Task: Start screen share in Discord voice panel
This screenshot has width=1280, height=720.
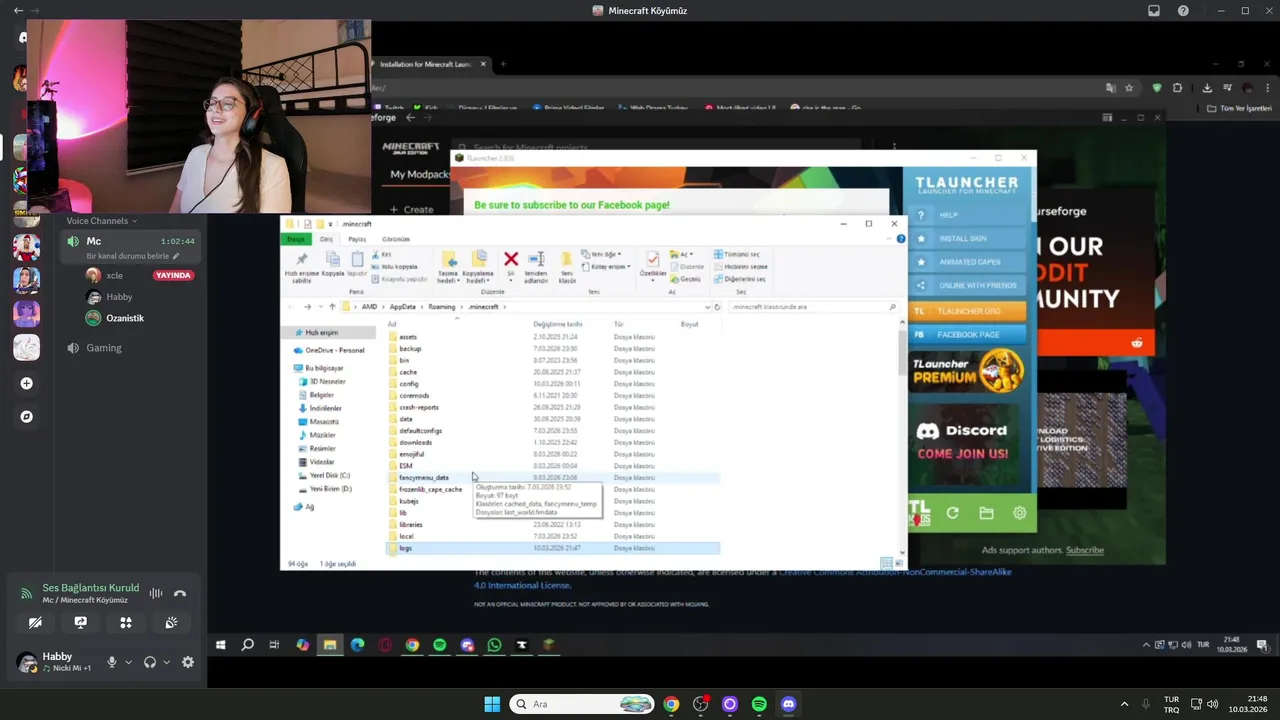Action: [81, 622]
